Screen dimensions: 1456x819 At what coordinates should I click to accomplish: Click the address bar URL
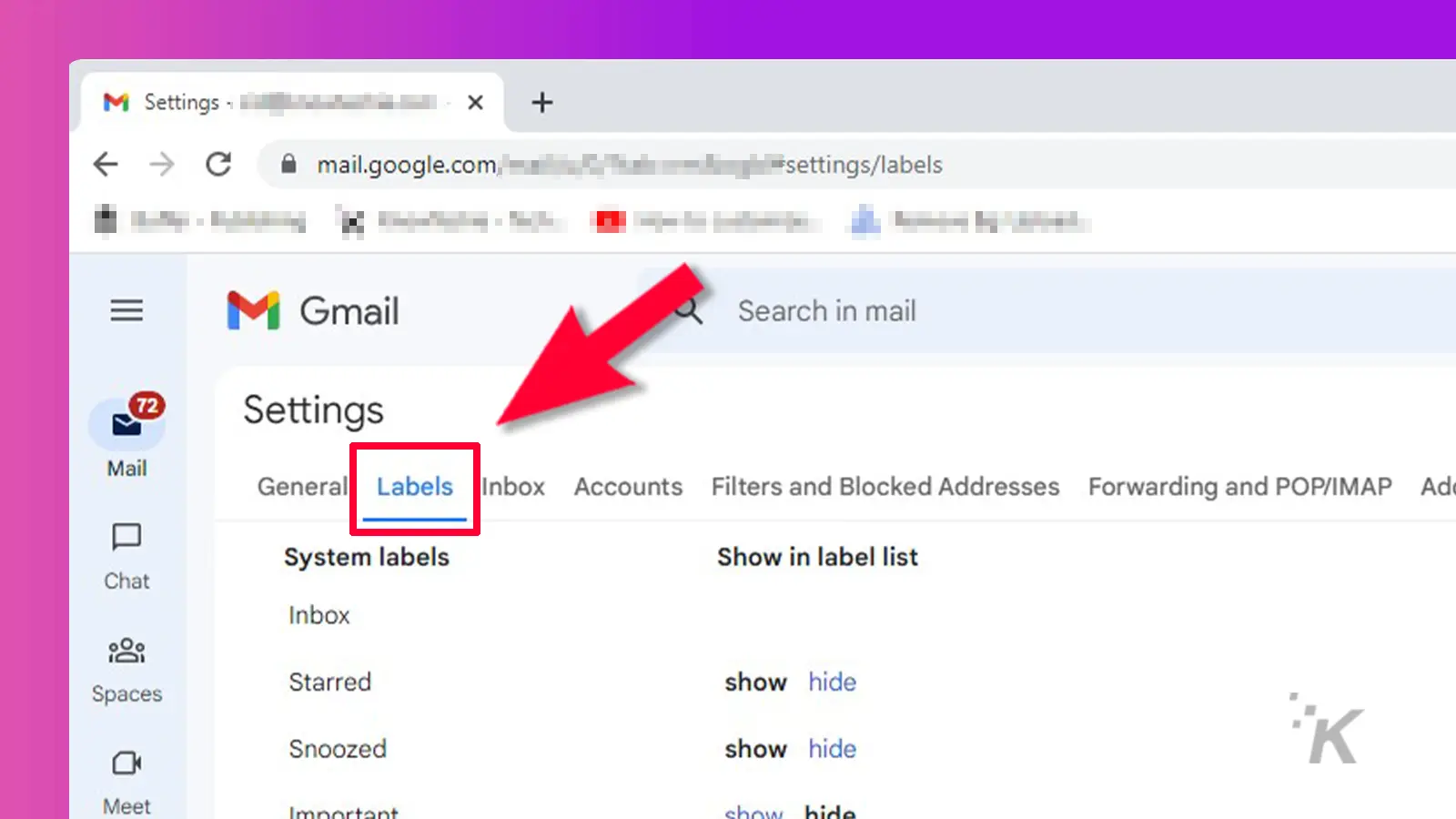630,165
